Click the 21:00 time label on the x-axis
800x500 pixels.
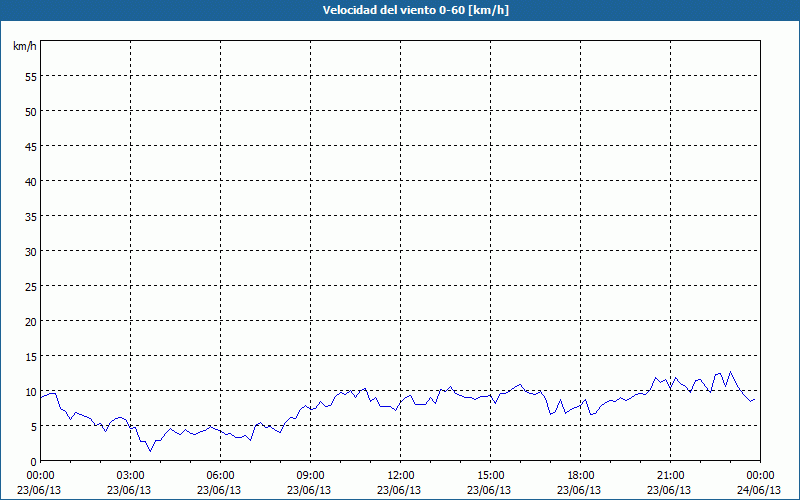[x=670, y=475]
